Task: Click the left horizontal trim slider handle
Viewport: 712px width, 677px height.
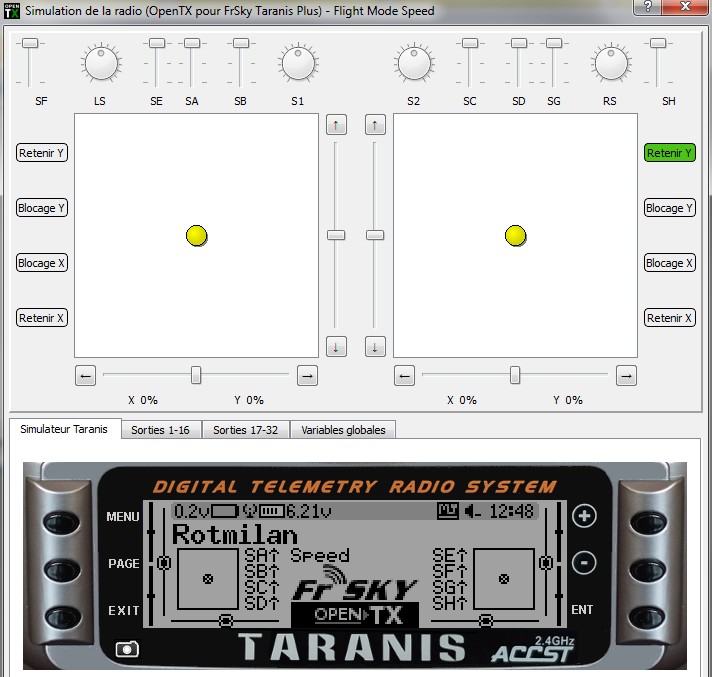Action: (196, 375)
